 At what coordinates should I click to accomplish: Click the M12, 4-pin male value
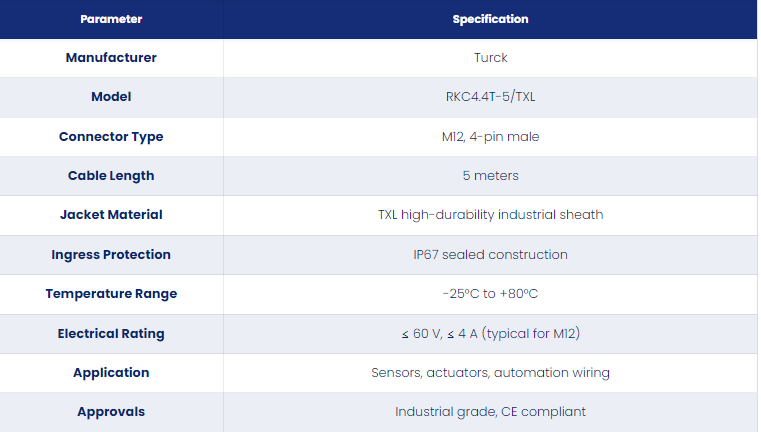[490, 137]
